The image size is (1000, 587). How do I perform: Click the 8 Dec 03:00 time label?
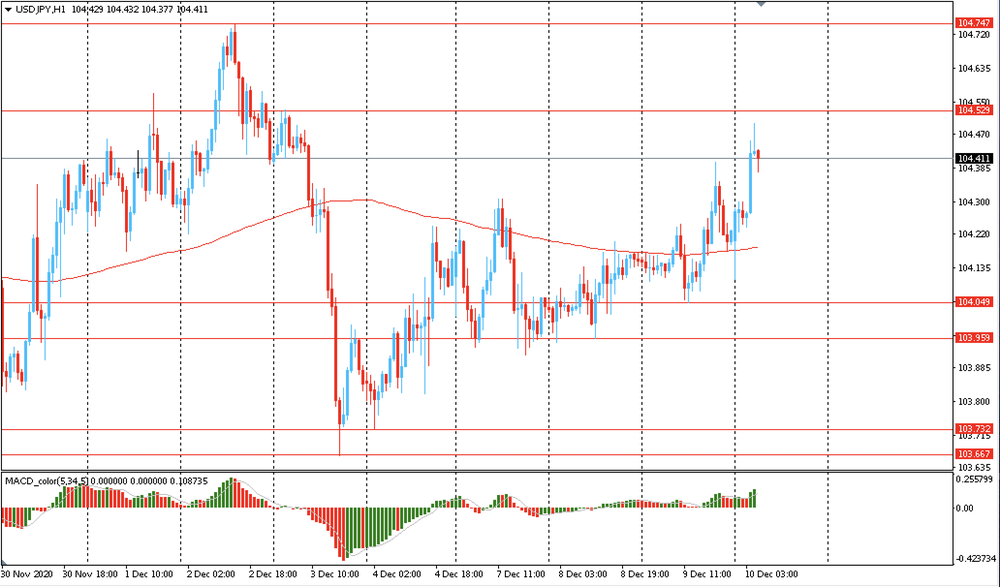(583, 574)
